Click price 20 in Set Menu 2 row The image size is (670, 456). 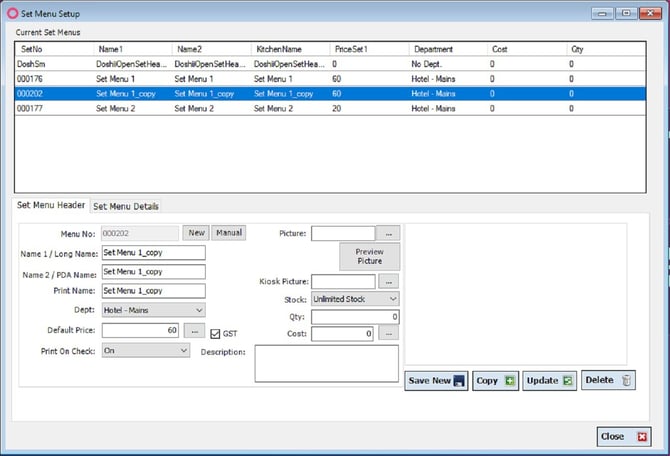tap(336, 109)
